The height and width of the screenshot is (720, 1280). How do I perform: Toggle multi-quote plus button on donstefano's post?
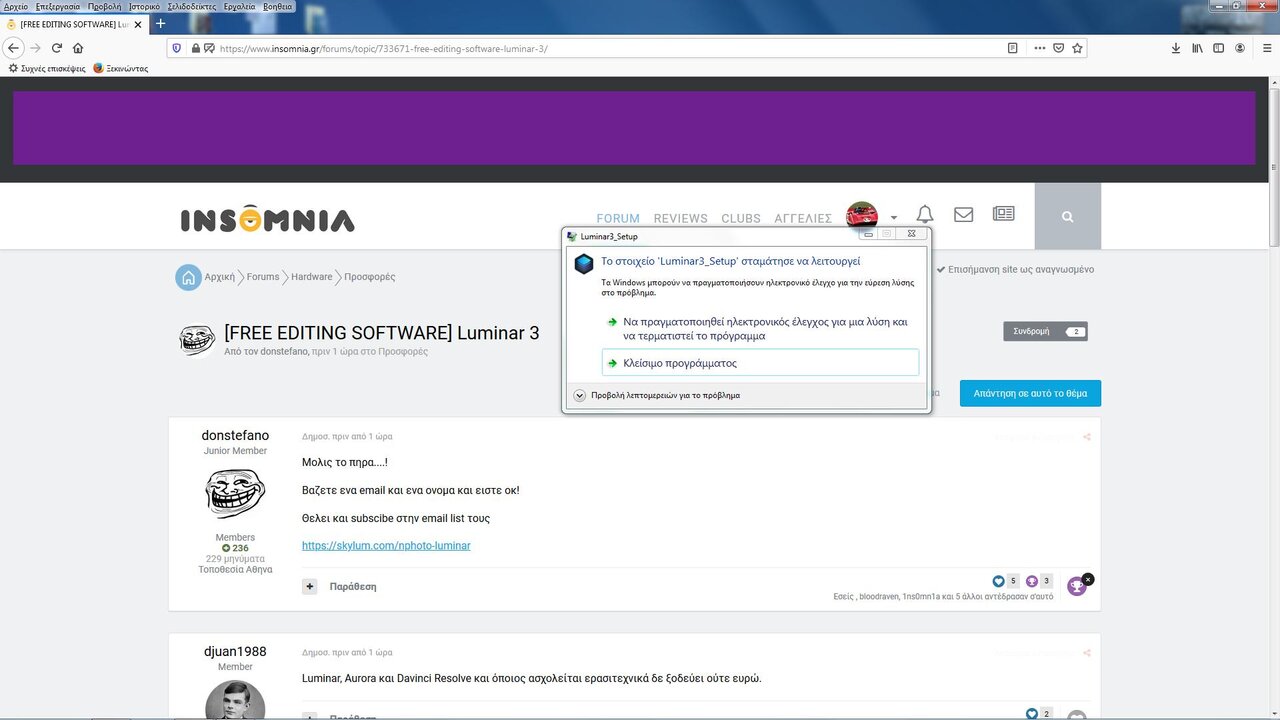tap(310, 586)
